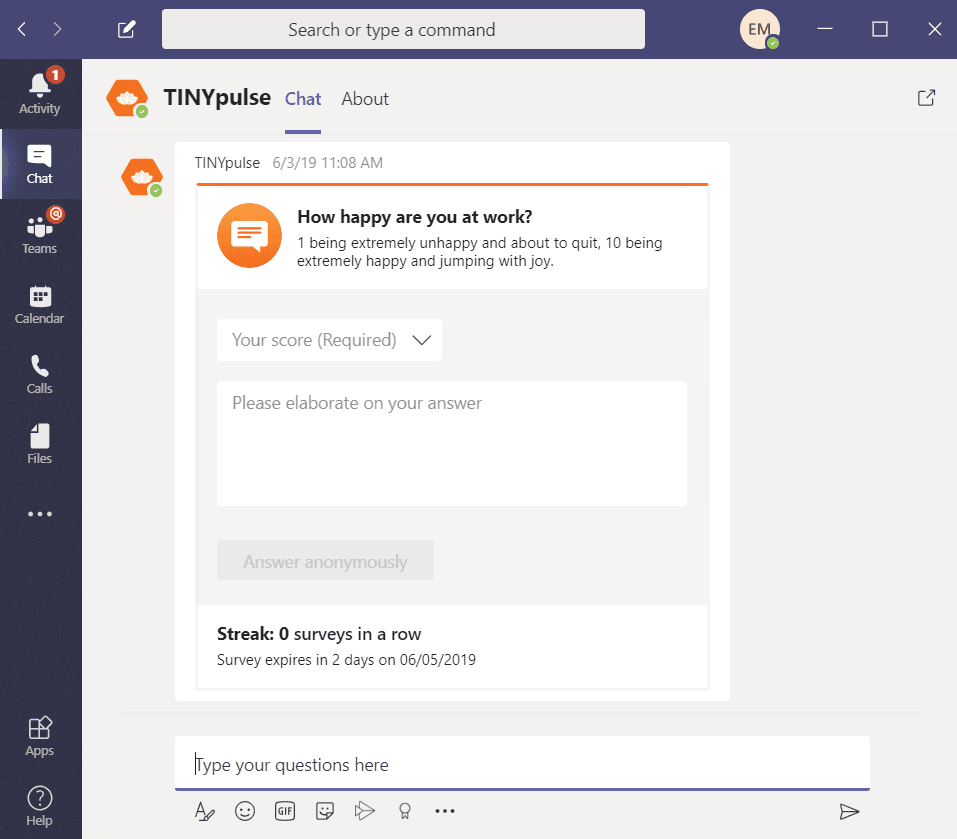The height and width of the screenshot is (839, 957).
Task: Expand the Your score dropdown
Action: click(x=329, y=340)
